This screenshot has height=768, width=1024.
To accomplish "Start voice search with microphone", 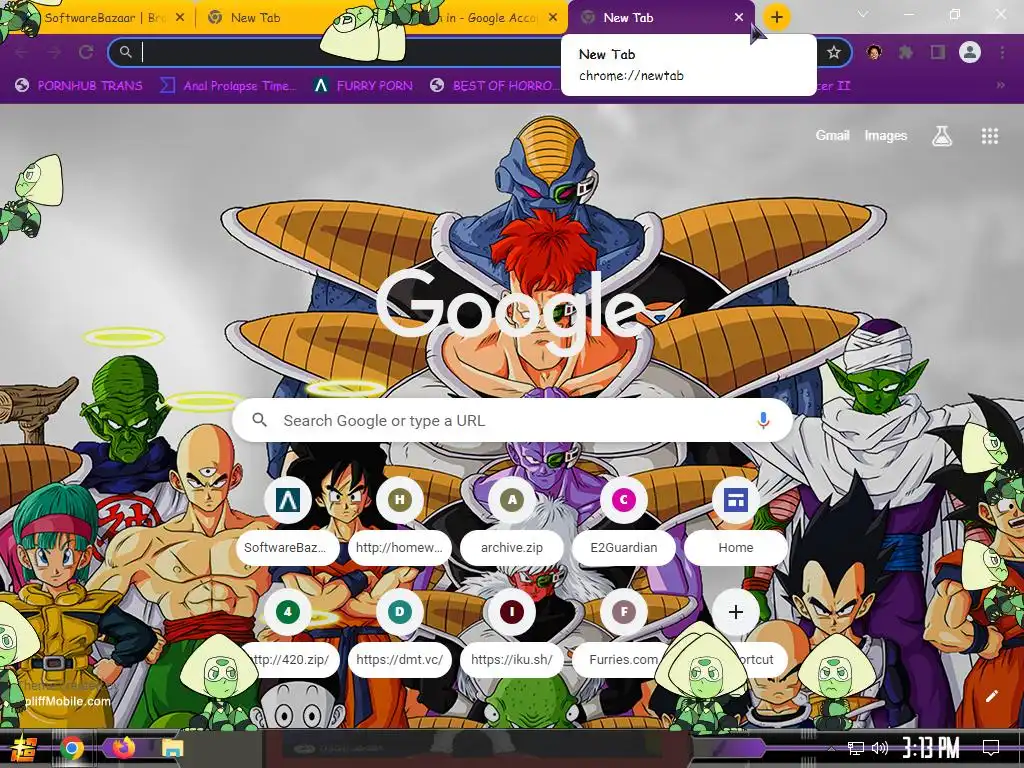I will [763, 420].
